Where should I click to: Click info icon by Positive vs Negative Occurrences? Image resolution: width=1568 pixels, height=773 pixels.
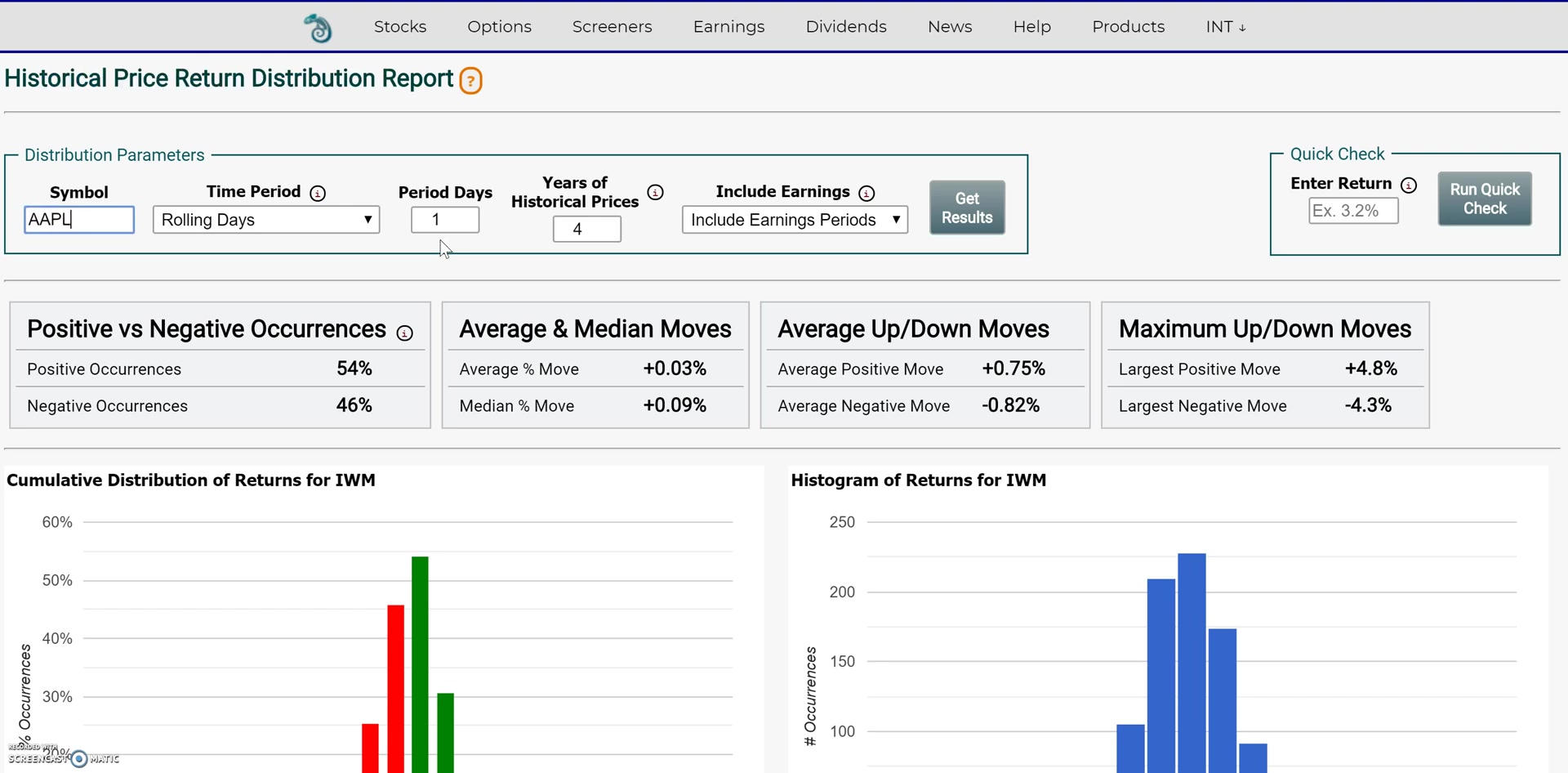click(x=404, y=333)
